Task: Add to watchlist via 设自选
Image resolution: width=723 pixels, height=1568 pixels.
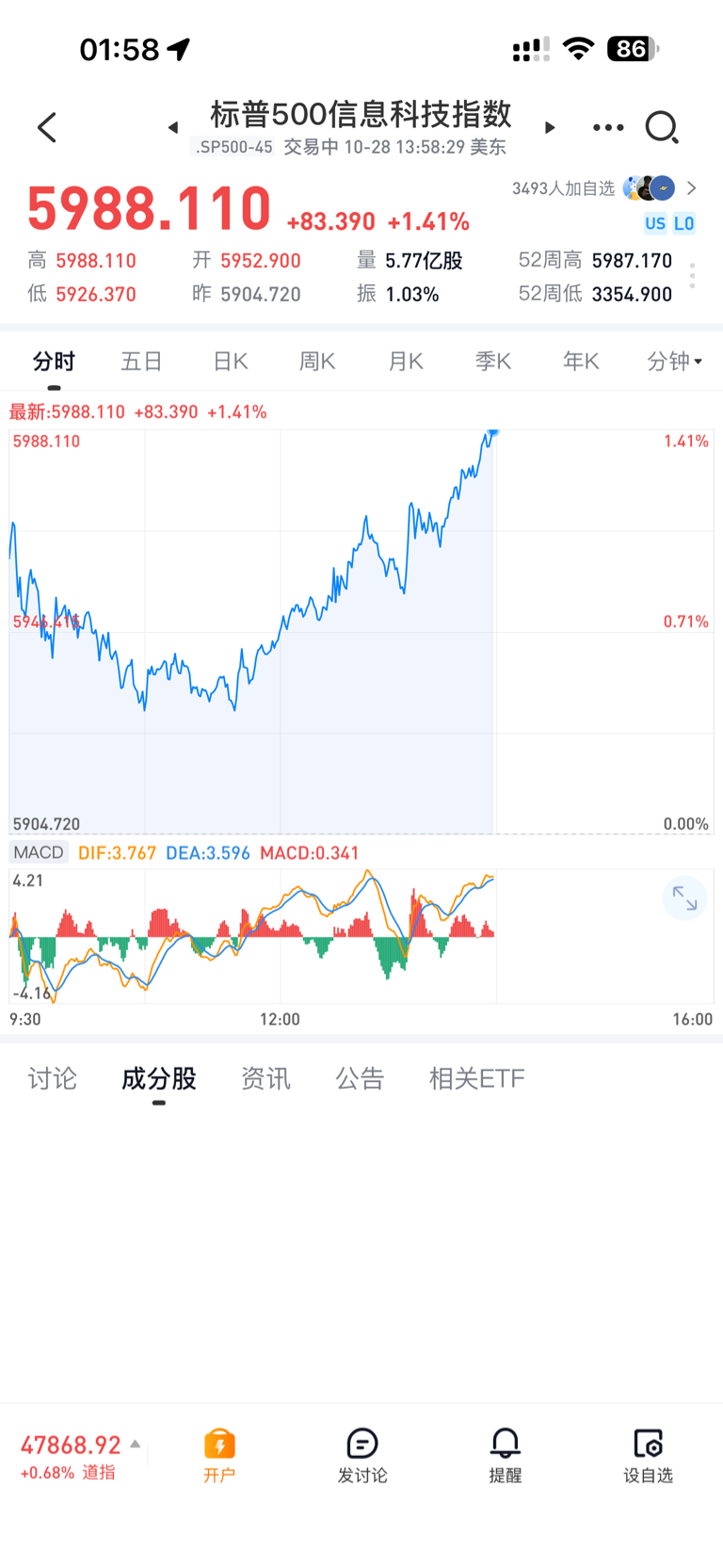Action: coord(649,1454)
